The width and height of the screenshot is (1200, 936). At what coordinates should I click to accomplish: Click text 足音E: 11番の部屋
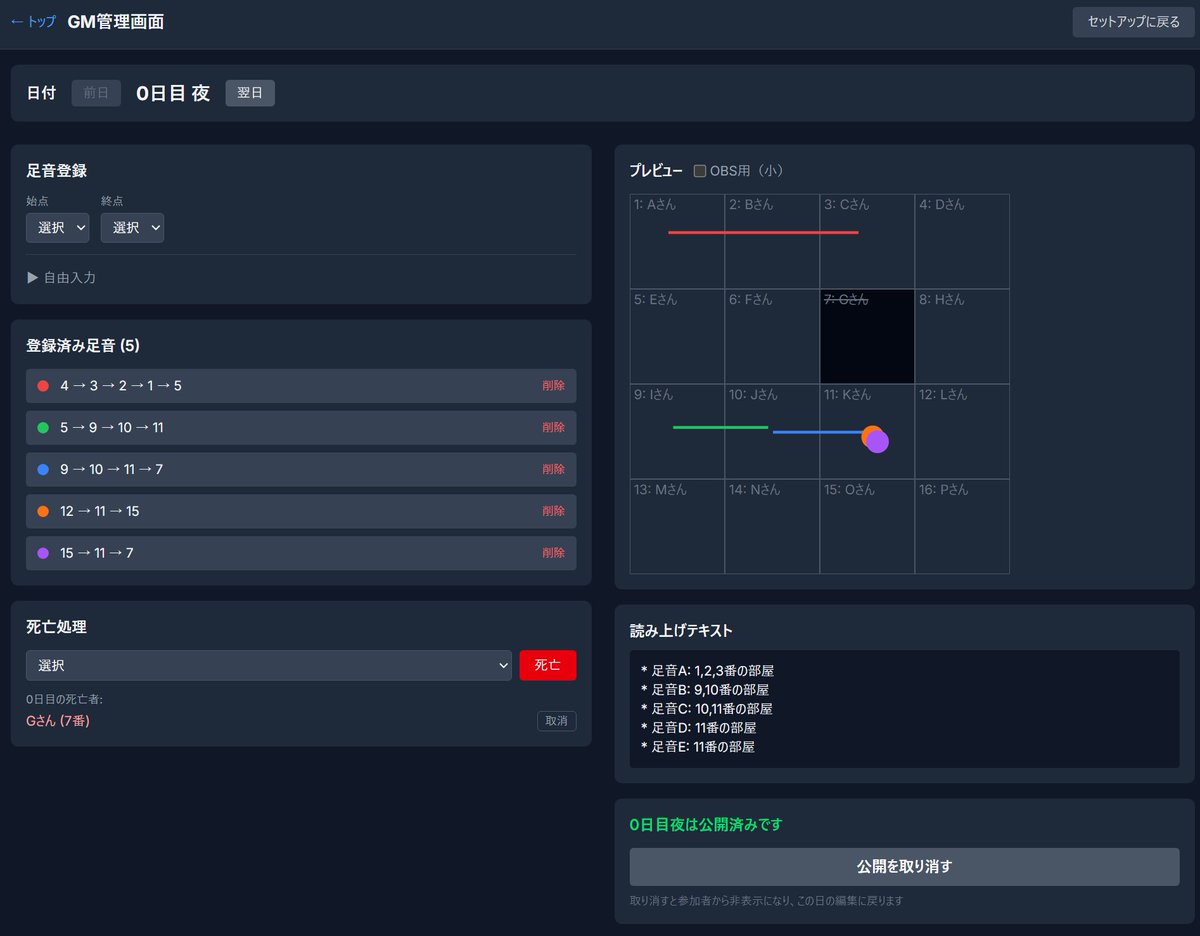pos(703,746)
